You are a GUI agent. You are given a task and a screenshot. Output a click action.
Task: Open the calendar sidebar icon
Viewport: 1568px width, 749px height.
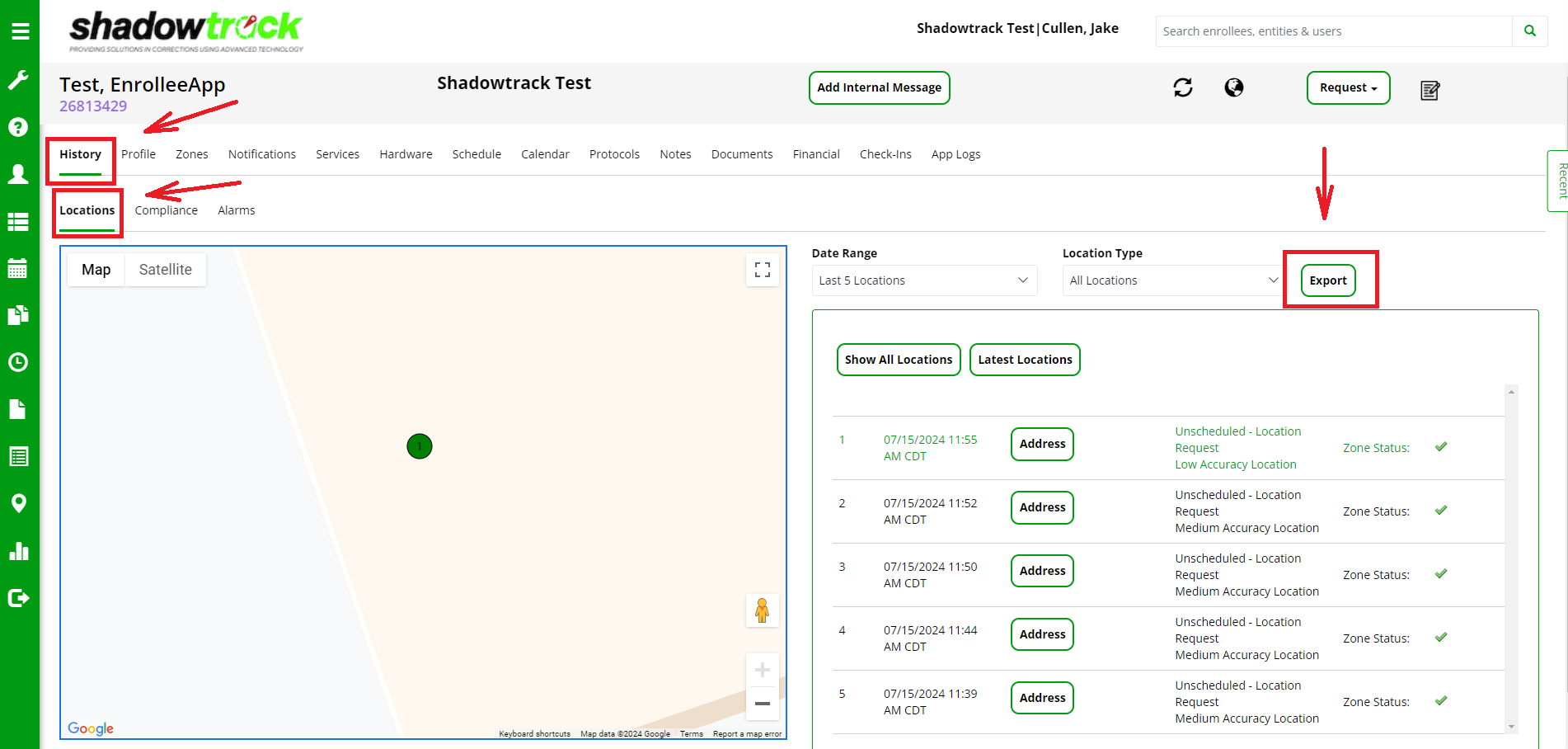[x=18, y=268]
